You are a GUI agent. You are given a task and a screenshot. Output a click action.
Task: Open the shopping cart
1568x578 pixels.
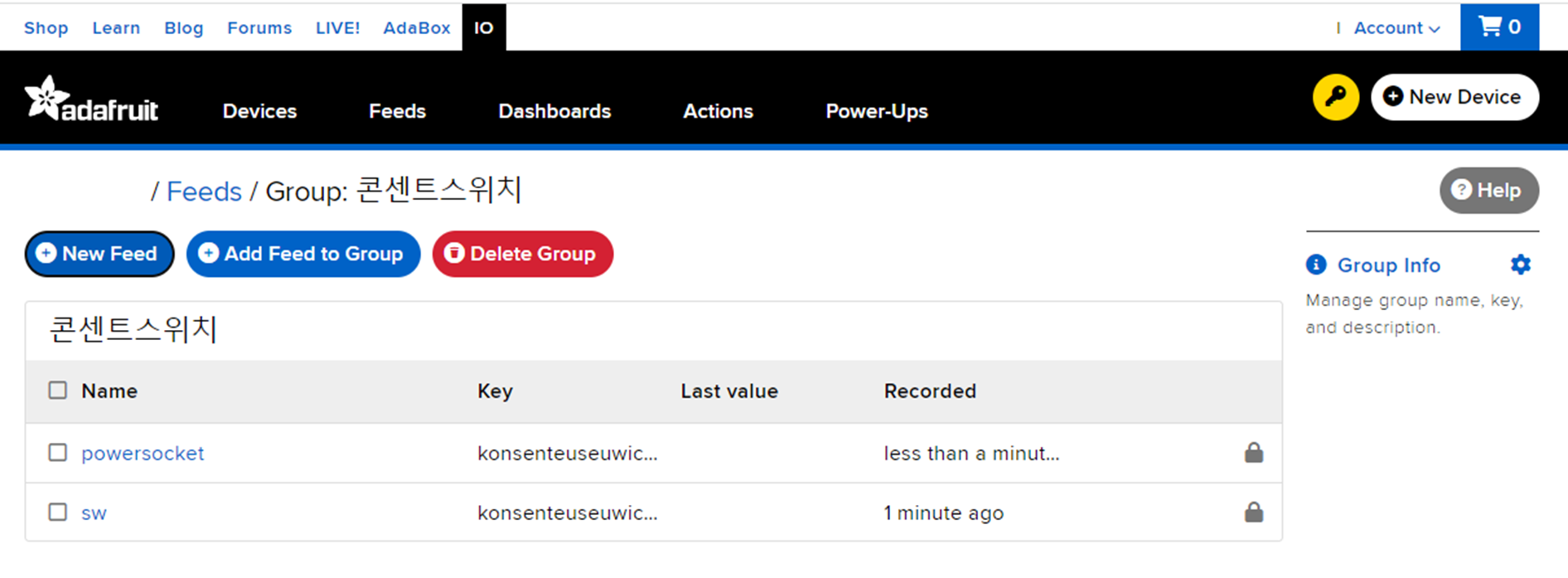click(x=1499, y=27)
